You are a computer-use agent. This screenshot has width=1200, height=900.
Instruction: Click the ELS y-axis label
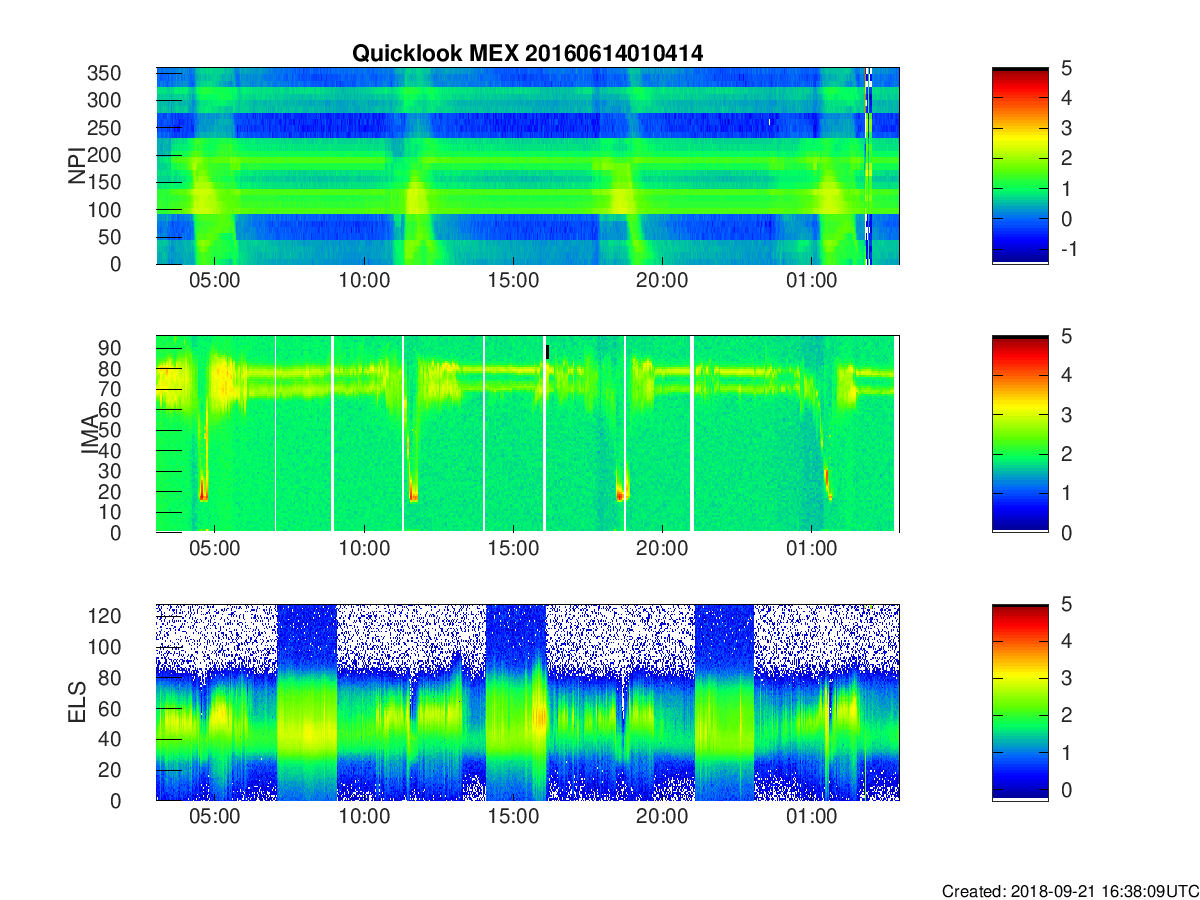(x=77, y=702)
